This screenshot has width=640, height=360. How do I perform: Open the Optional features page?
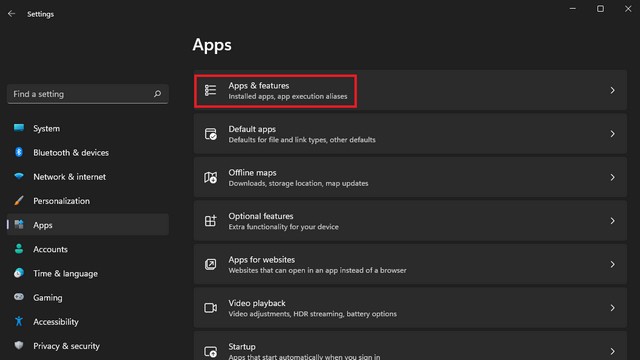[410, 221]
